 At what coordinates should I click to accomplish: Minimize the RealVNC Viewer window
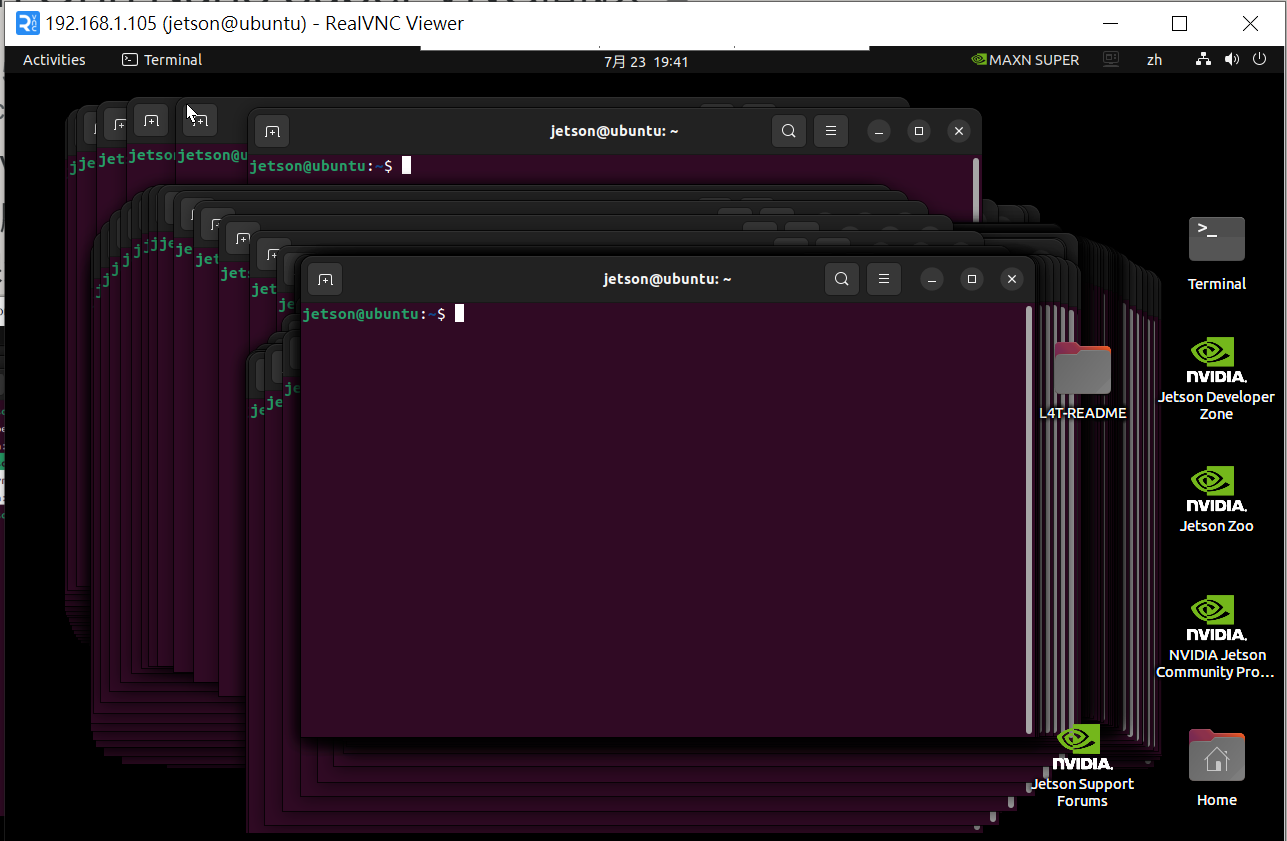pos(1108,23)
